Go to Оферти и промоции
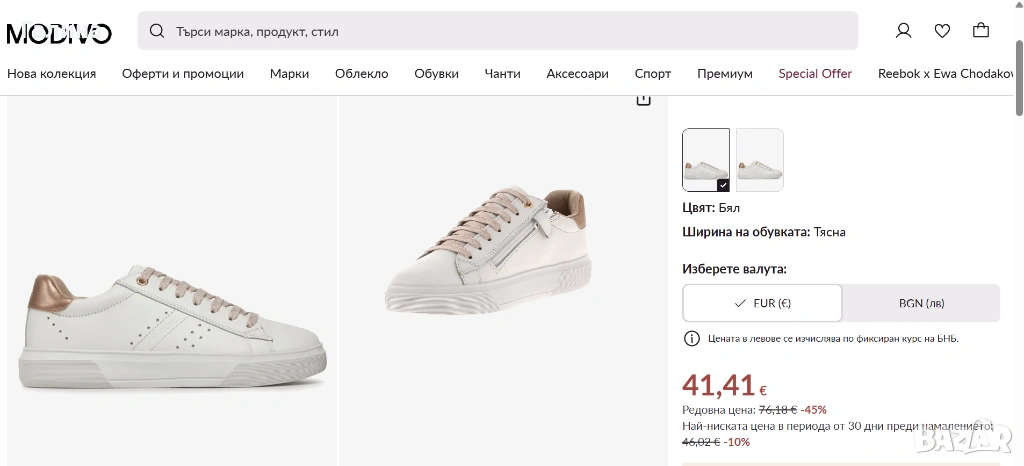Image resolution: width=1024 pixels, height=466 pixels. coord(183,74)
